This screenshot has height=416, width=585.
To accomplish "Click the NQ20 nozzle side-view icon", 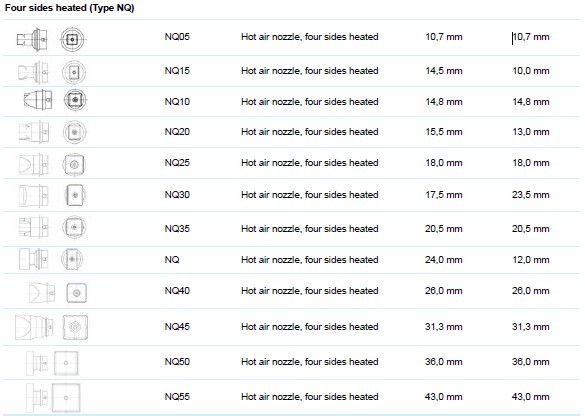I will [x=34, y=132].
